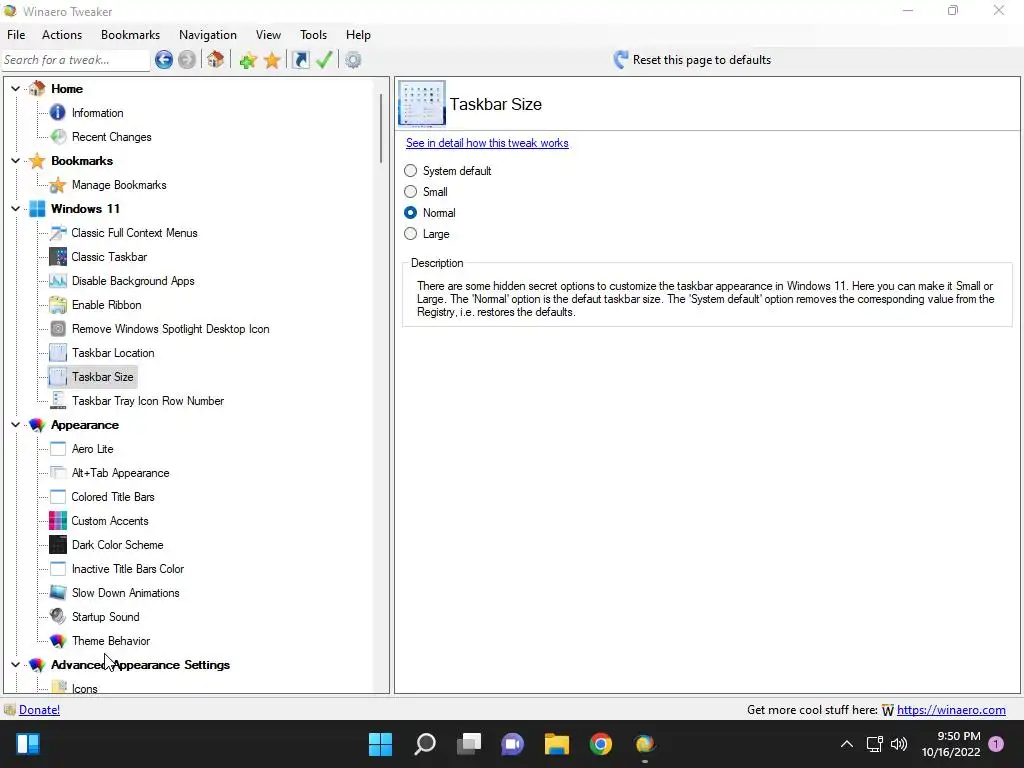The image size is (1024, 768).
Task: Collapse the Appearance tree section
Action: tap(16, 424)
